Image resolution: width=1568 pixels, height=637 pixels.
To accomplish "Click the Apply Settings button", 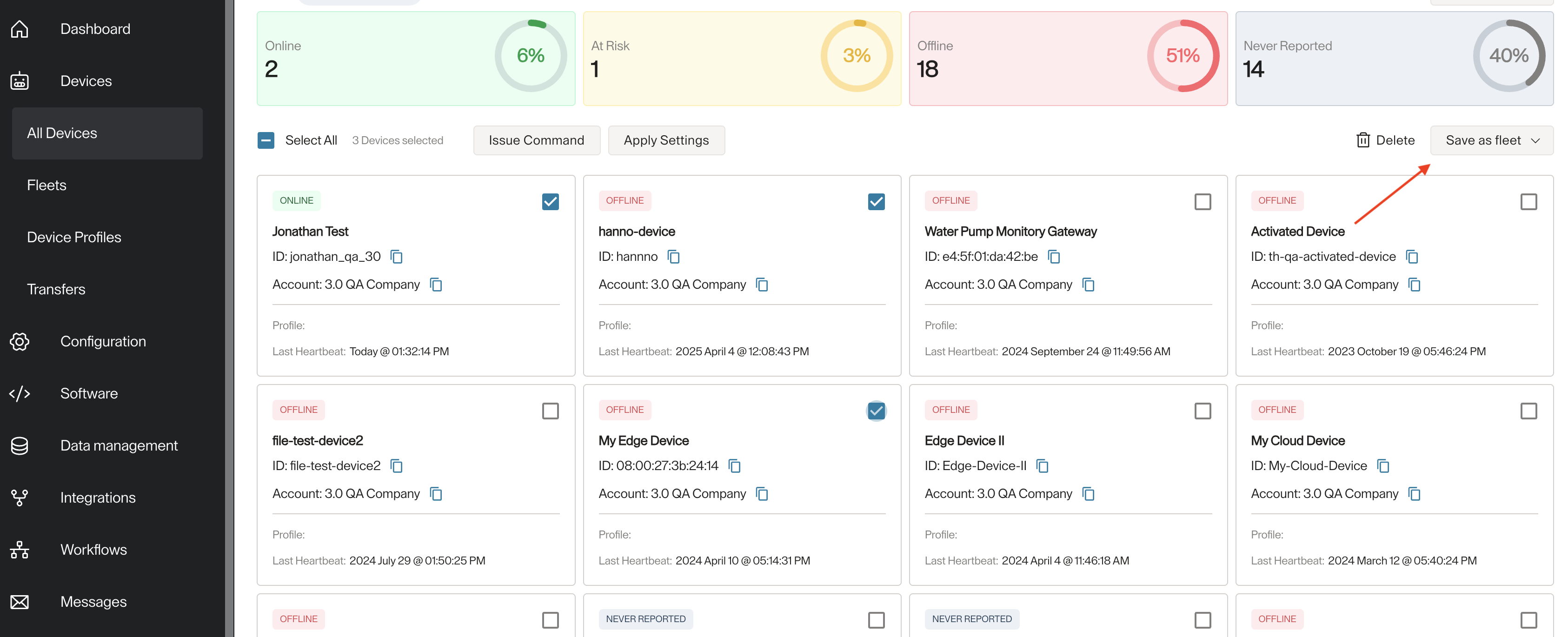I will pos(666,140).
